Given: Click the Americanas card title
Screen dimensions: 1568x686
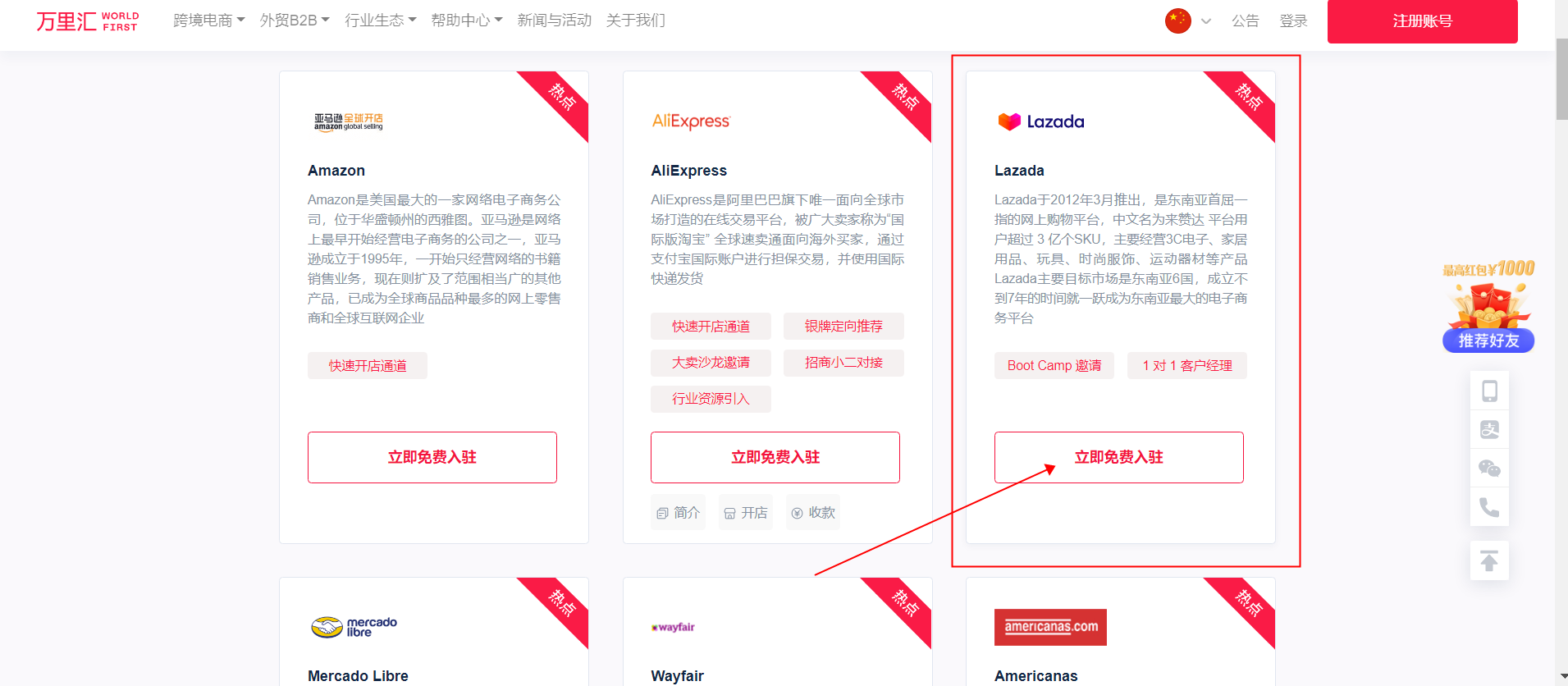Looking at the screenshot, I should pos(1036,676).
